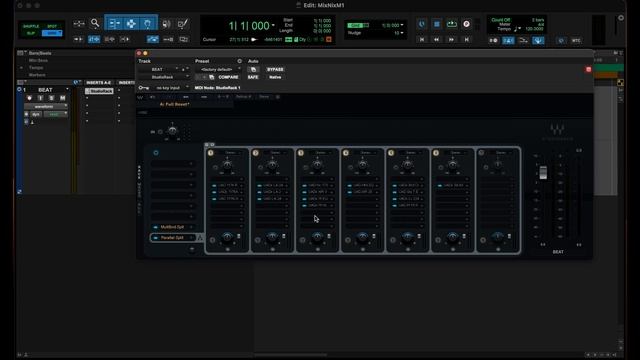Select chain number 3 badge in StudioRack
640x360 pixels.
[301, 153]
